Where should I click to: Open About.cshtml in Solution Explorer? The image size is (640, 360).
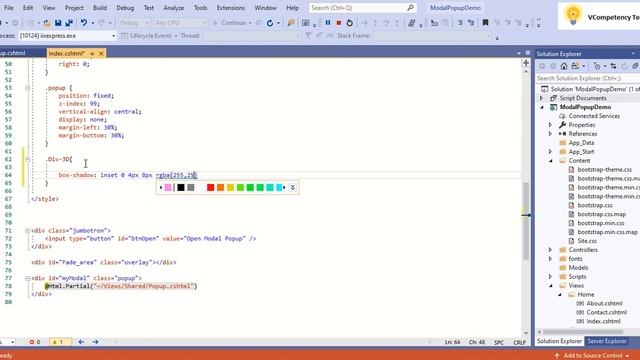604,303
